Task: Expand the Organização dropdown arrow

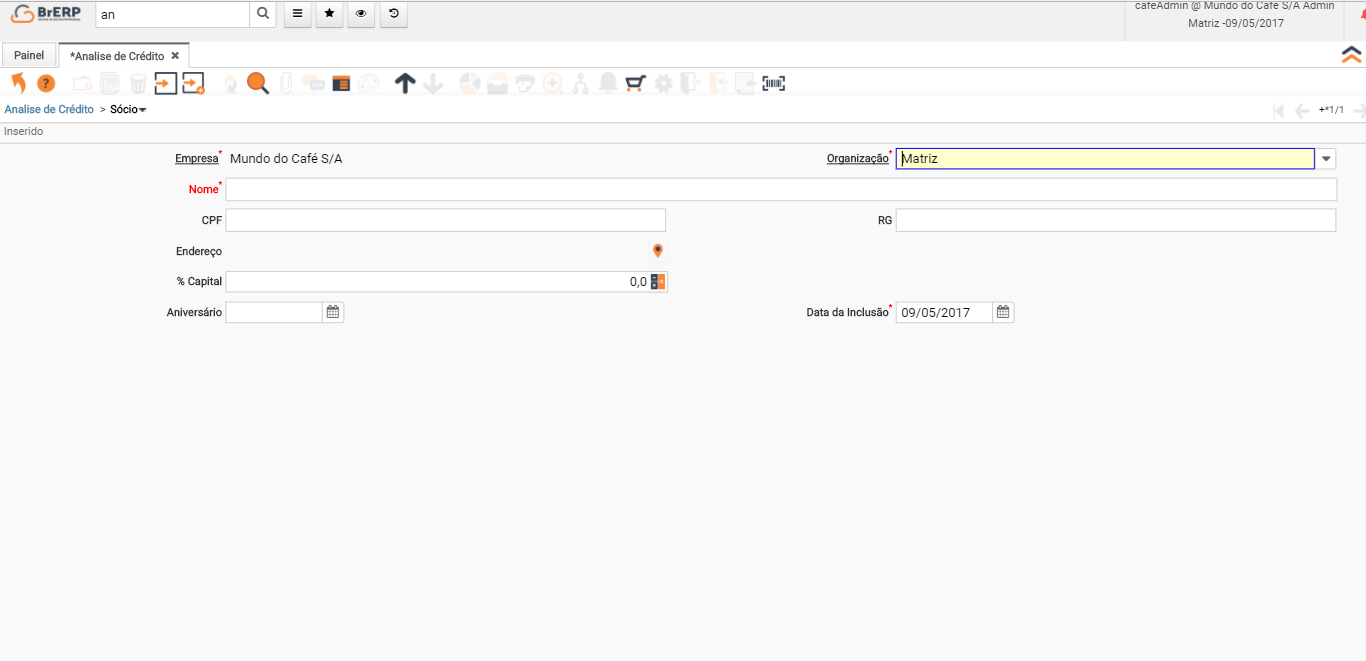Action: pos(1326,158)
